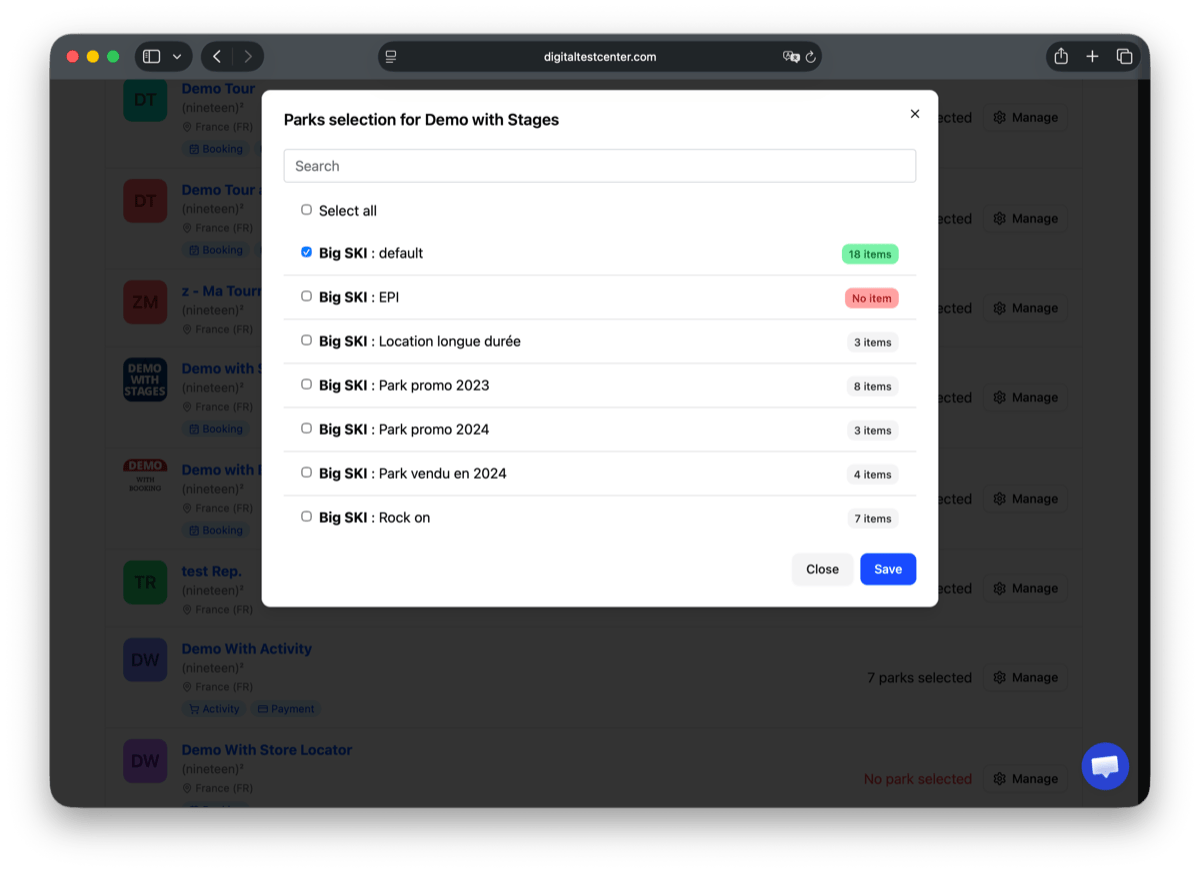The width and height of the screenshot is (1200, 873).
Task: Click the 7 parks selected text
Action: coord(919,677)
